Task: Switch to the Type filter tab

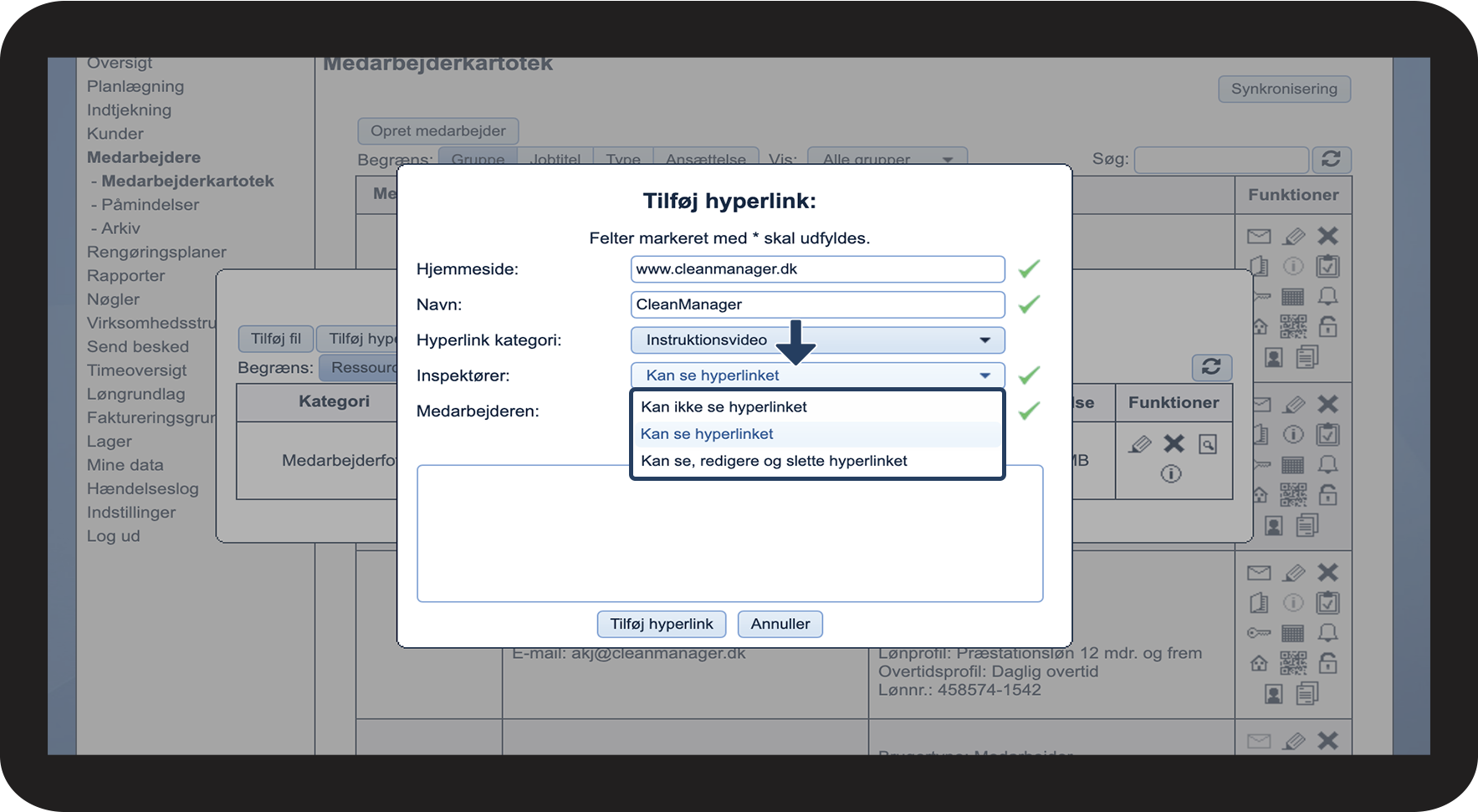Action: pos(623,159)
